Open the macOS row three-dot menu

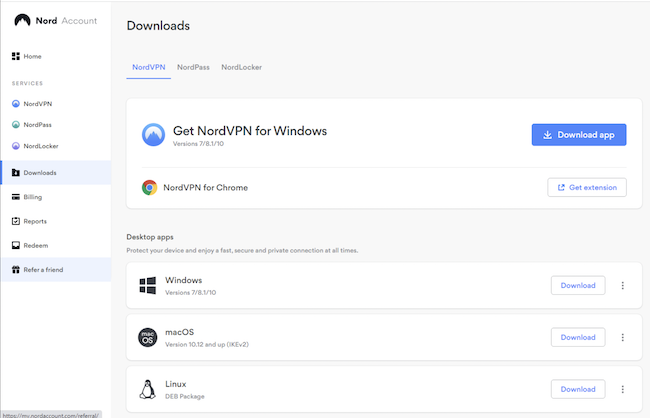tap(623, 338)
